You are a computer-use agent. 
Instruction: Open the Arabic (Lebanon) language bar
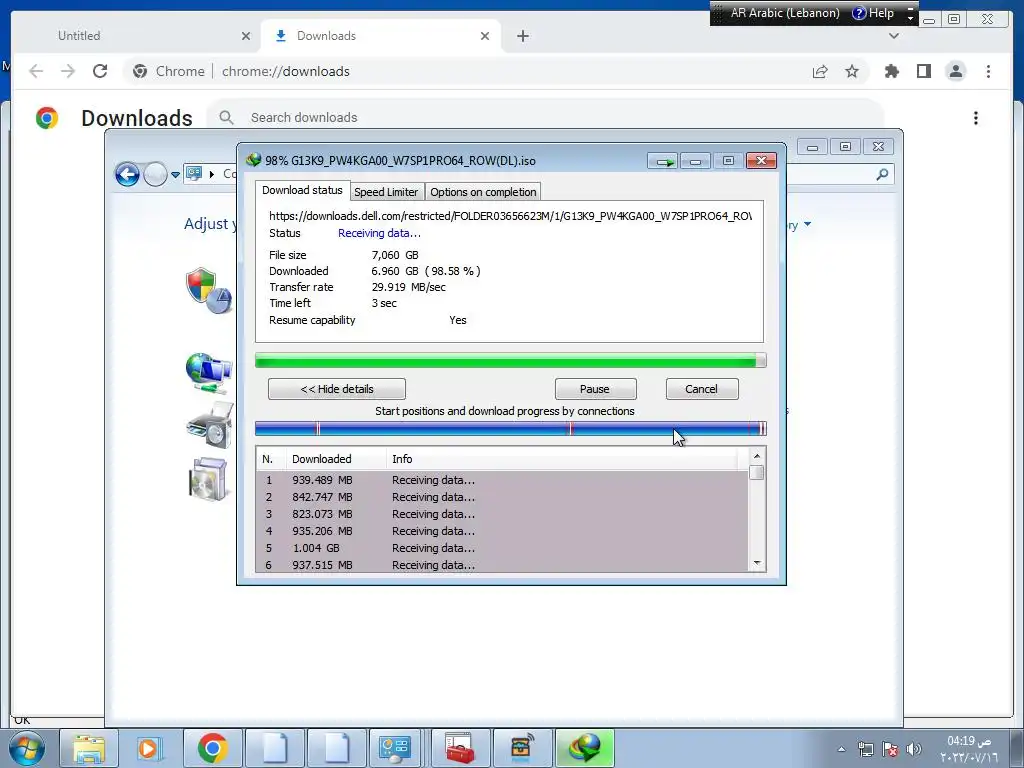pos(785,13)
